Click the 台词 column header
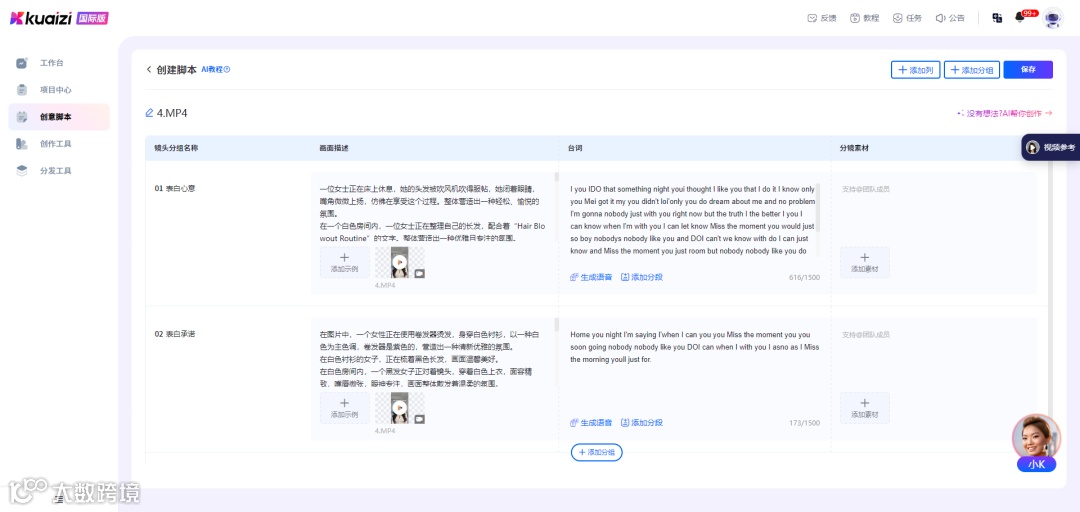The width and height of the screenshot is (1080, 512). 574,148
